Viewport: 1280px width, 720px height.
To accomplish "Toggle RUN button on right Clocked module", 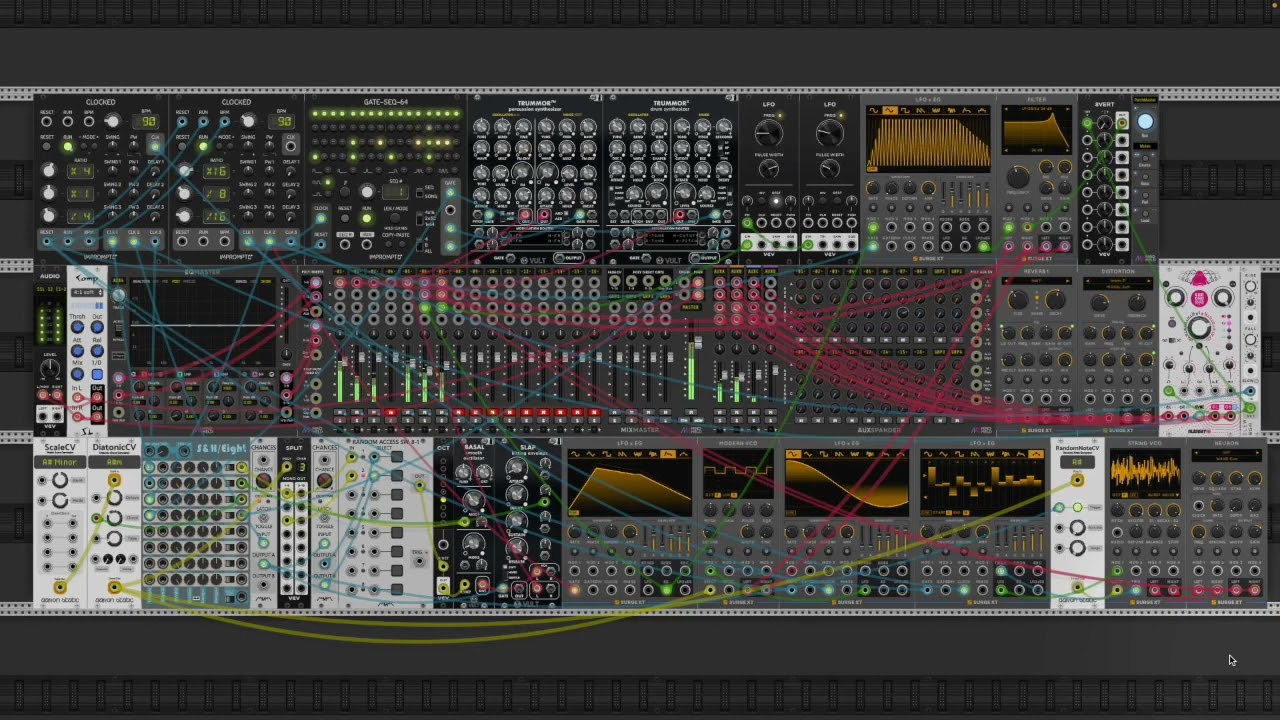I will pyautogui.click(x=203, y=146).
